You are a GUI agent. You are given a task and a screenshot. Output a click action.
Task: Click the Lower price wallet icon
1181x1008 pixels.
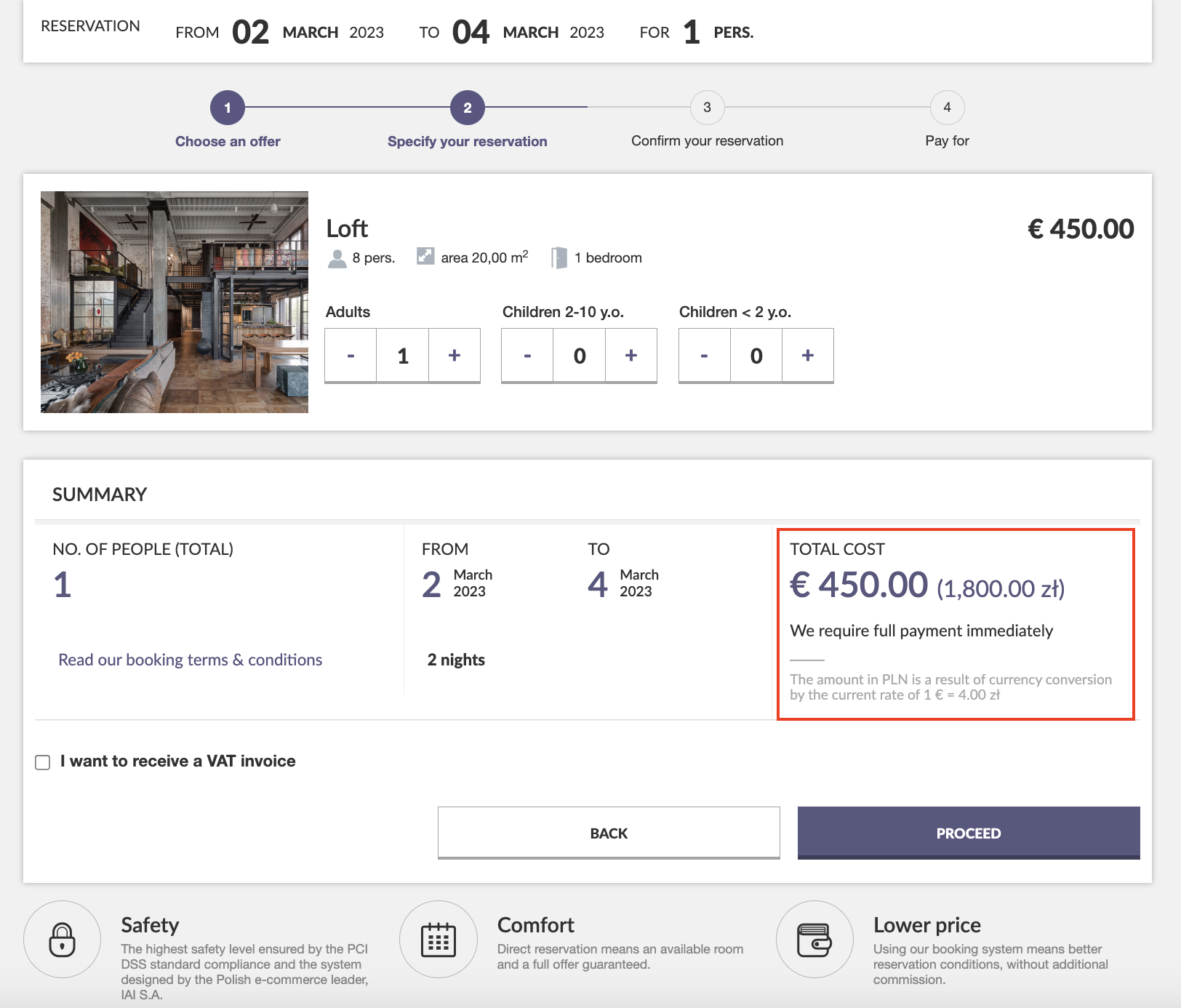(x=814, y=940)
